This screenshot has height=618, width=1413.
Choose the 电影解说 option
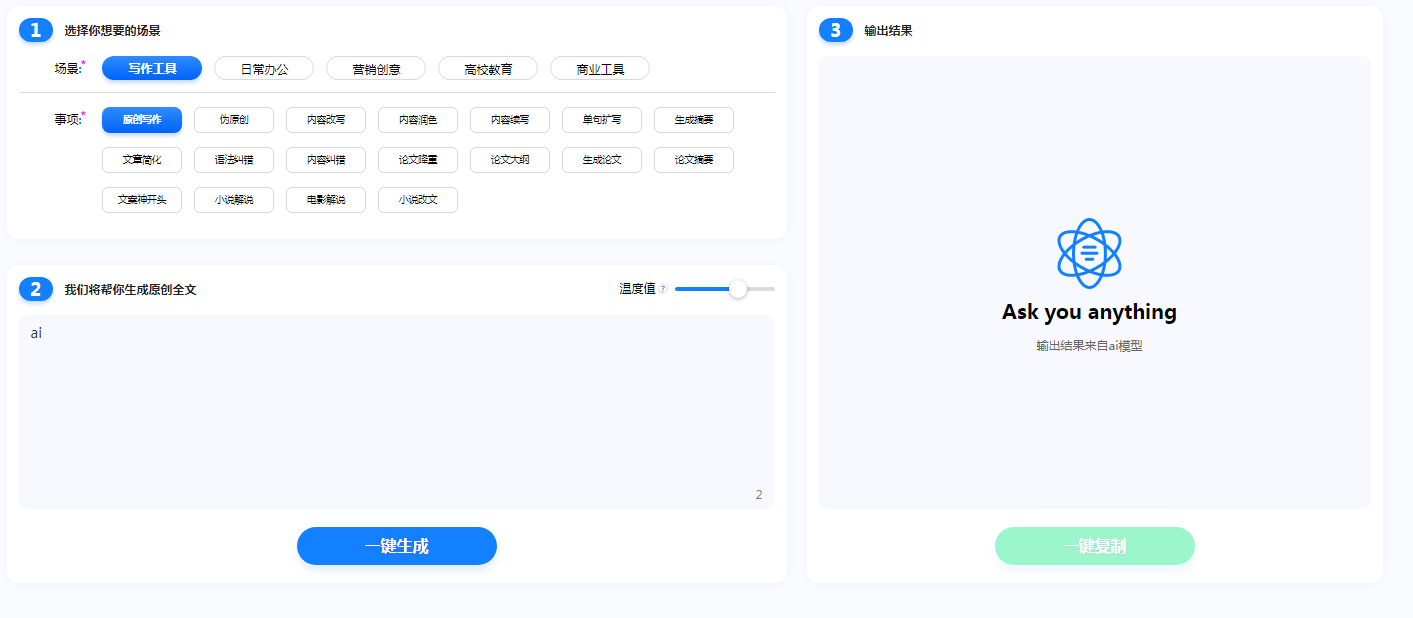[x=326, y=200]
